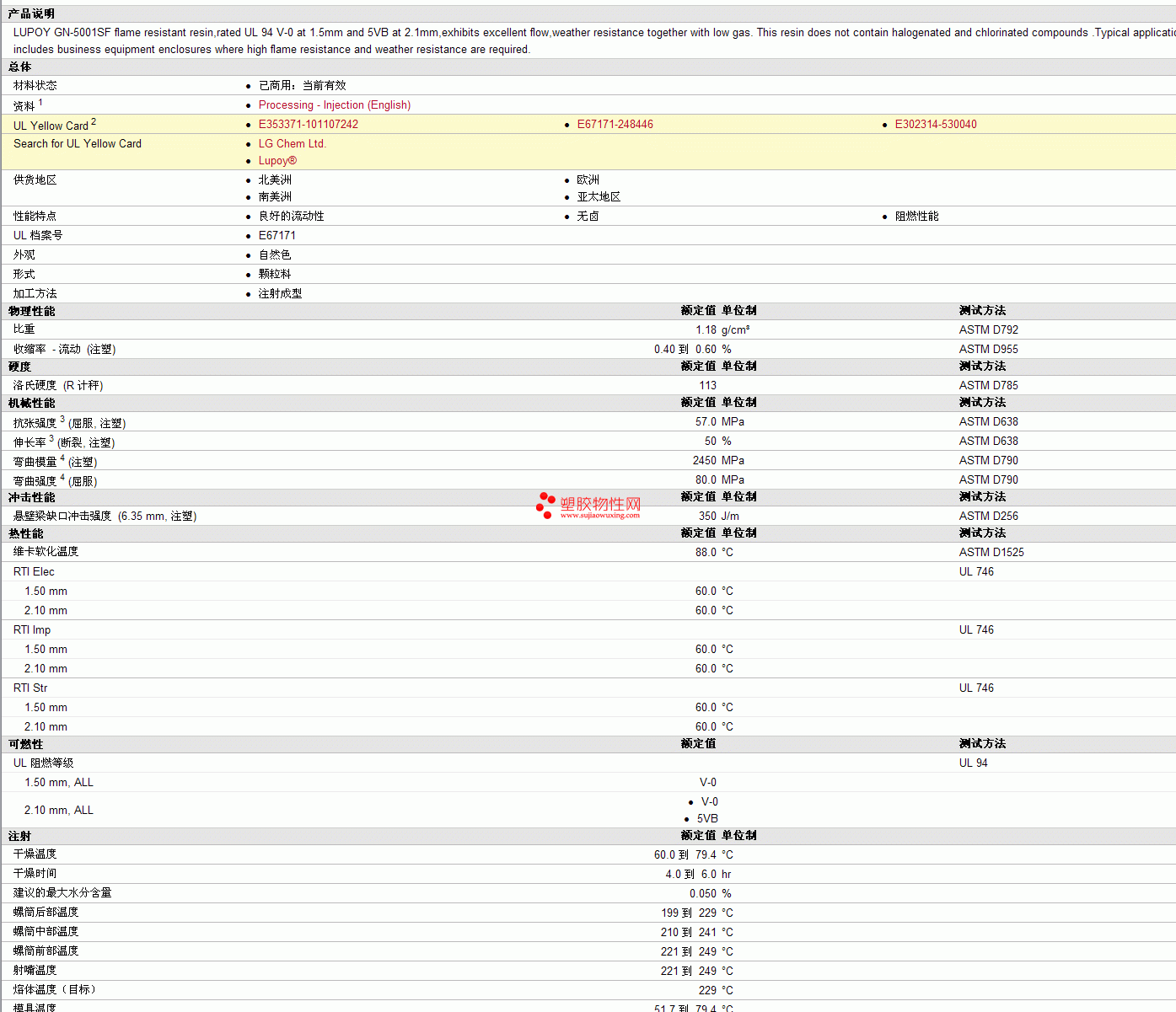Search Yellow Card for LG Chem Ltd.
Image resolution: width=1176 pixels, height=1012 pixels.
293,144
